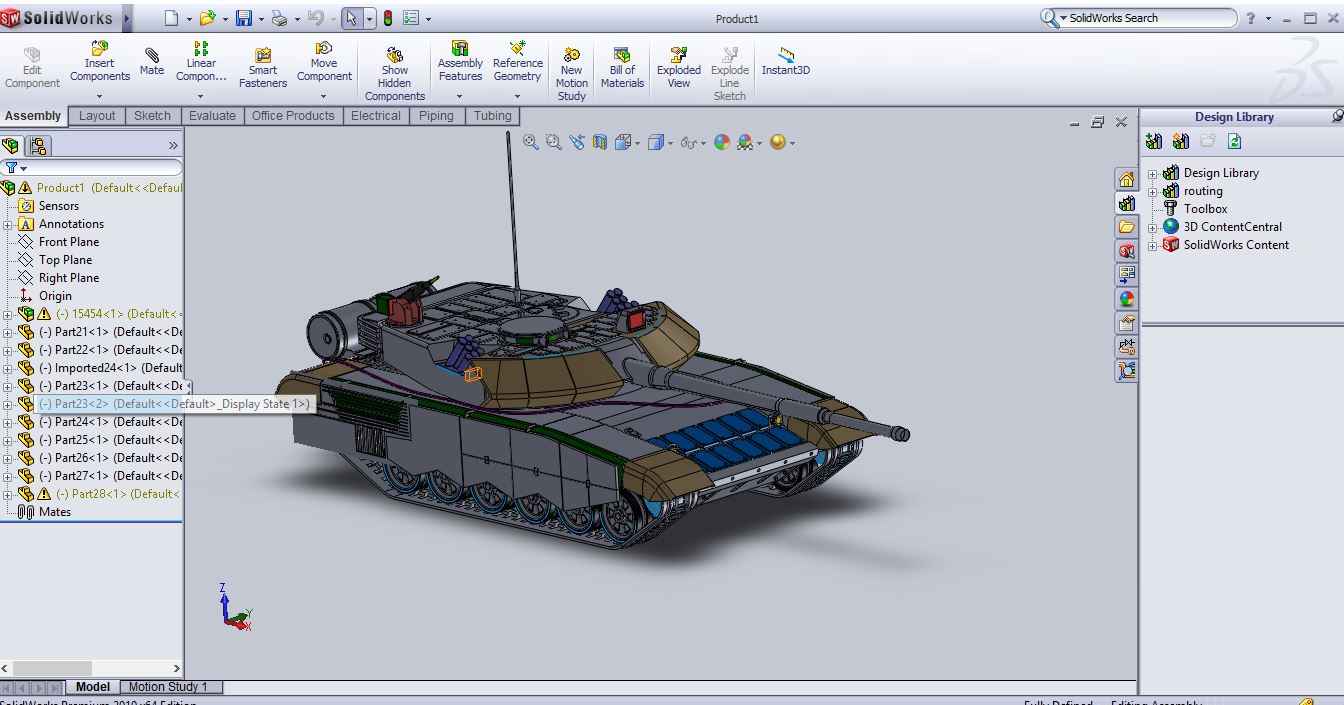Click the Edit Appearance colored ball icon
The width and height of the screenshot is (1344, 705).
[x=722, y=142]
